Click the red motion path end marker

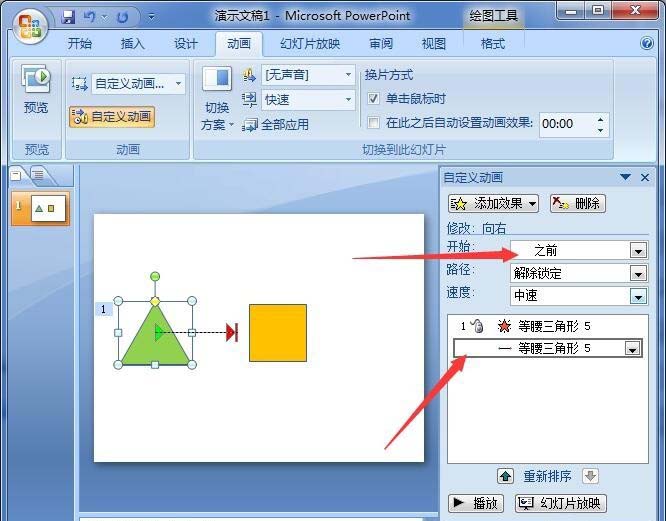tap(232, 332)
